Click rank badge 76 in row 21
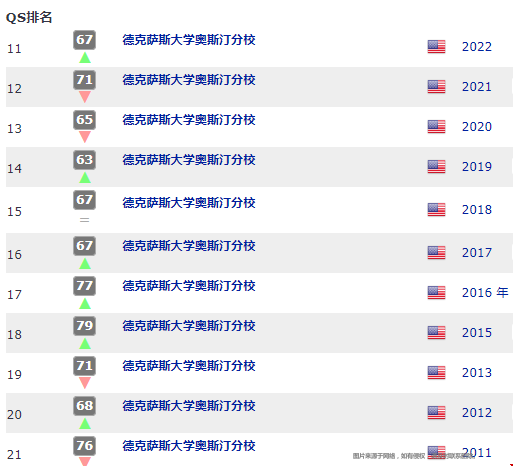 coord(85,446)
